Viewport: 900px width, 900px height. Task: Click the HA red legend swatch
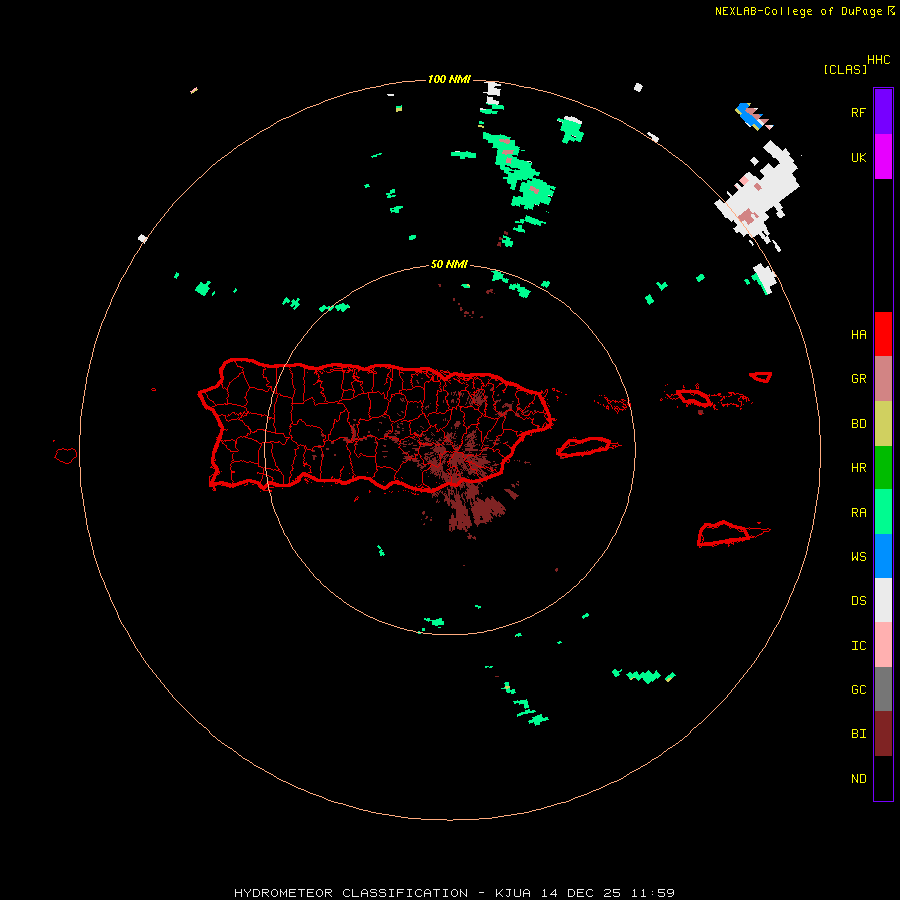(x=883, y=334)
